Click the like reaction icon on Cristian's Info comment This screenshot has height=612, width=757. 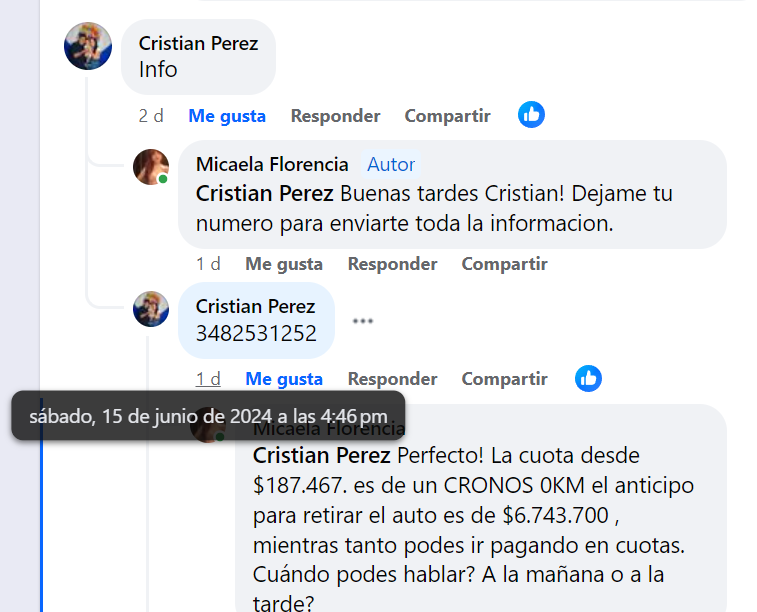531,115
